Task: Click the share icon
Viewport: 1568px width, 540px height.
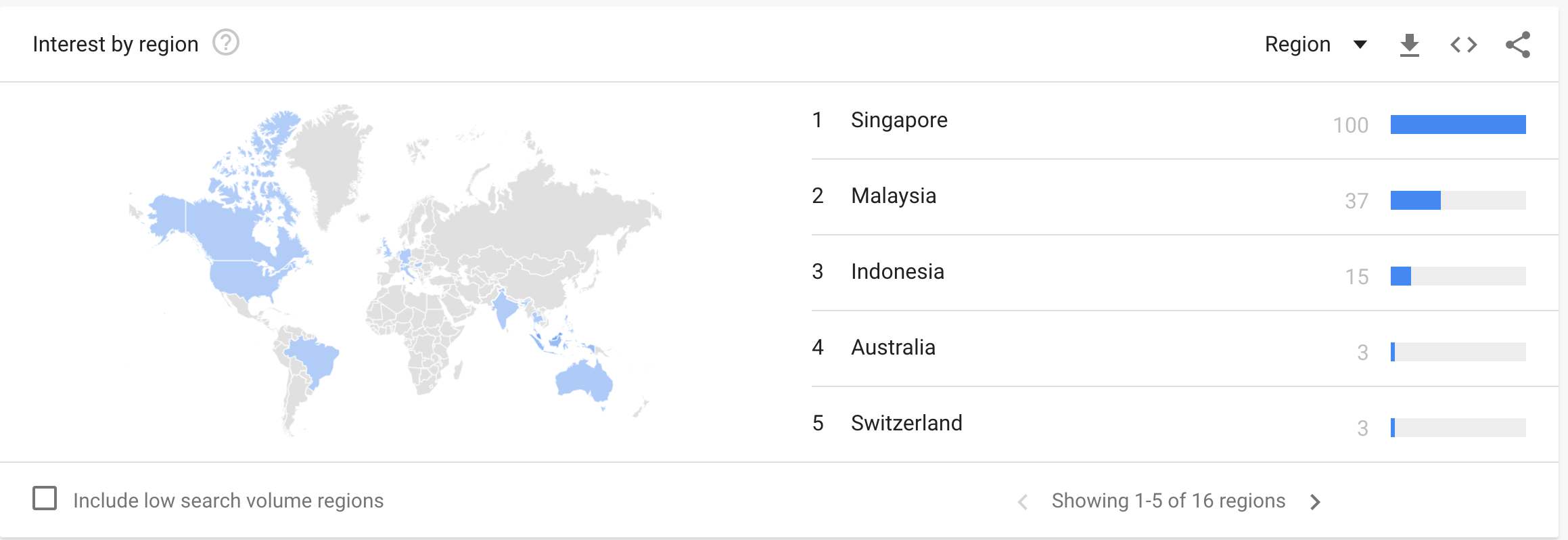Action: coord(1517,45)
